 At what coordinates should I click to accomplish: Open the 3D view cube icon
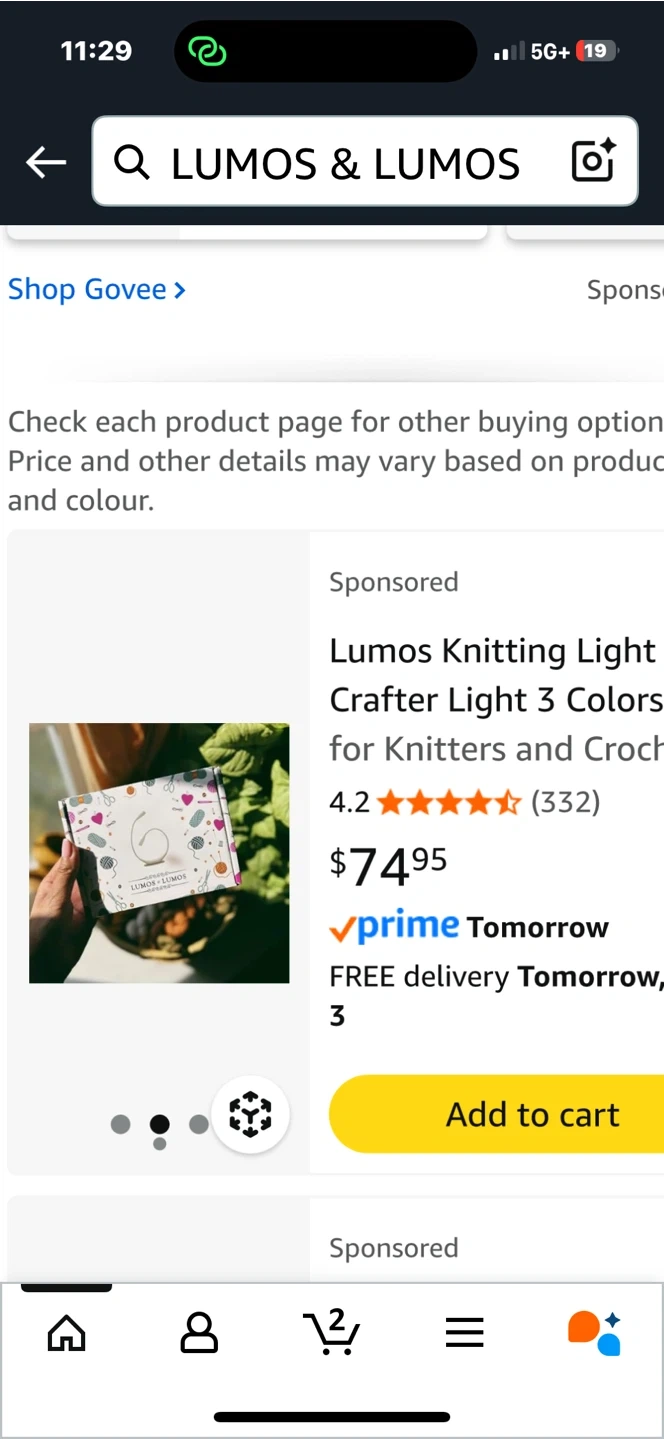click(250, 1114)
